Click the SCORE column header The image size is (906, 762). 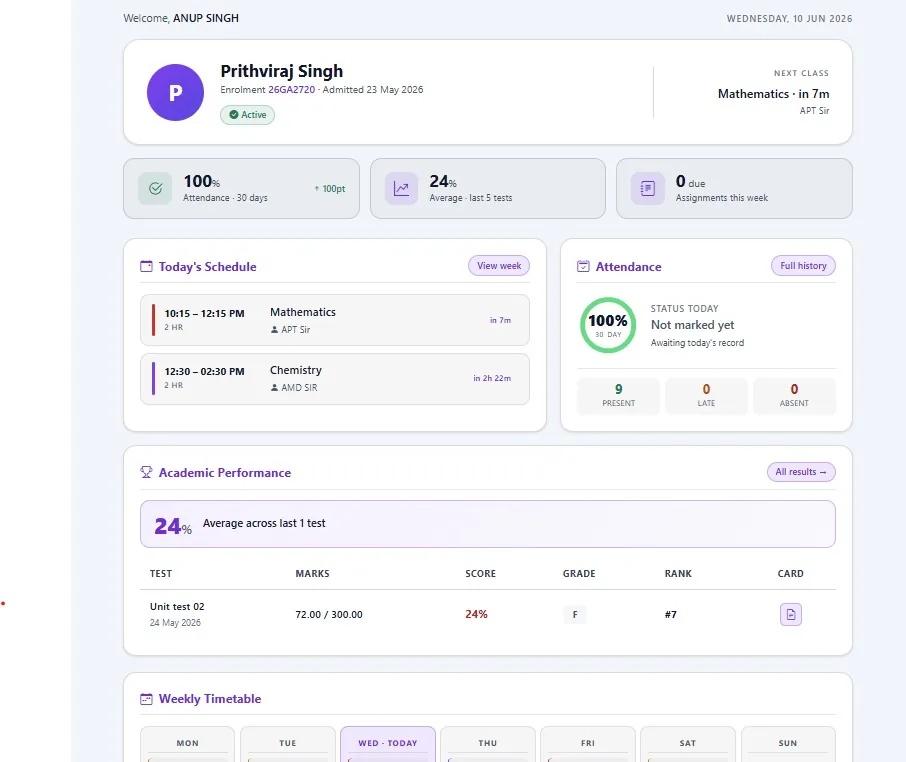[x=481, y=574]
